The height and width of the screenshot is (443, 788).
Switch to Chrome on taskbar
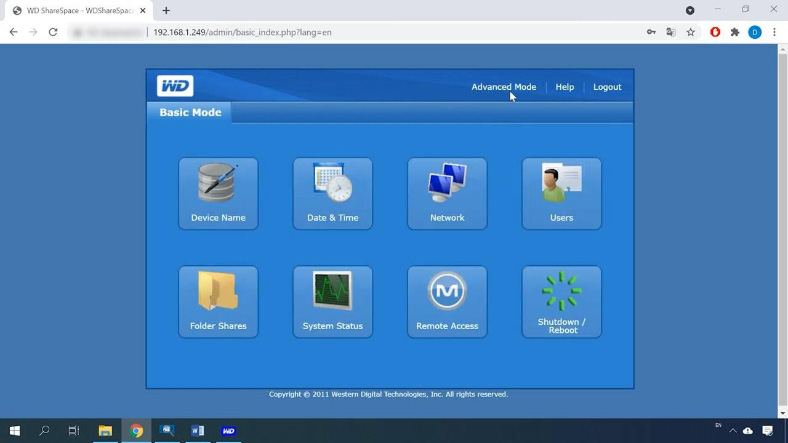pos(136,431)
